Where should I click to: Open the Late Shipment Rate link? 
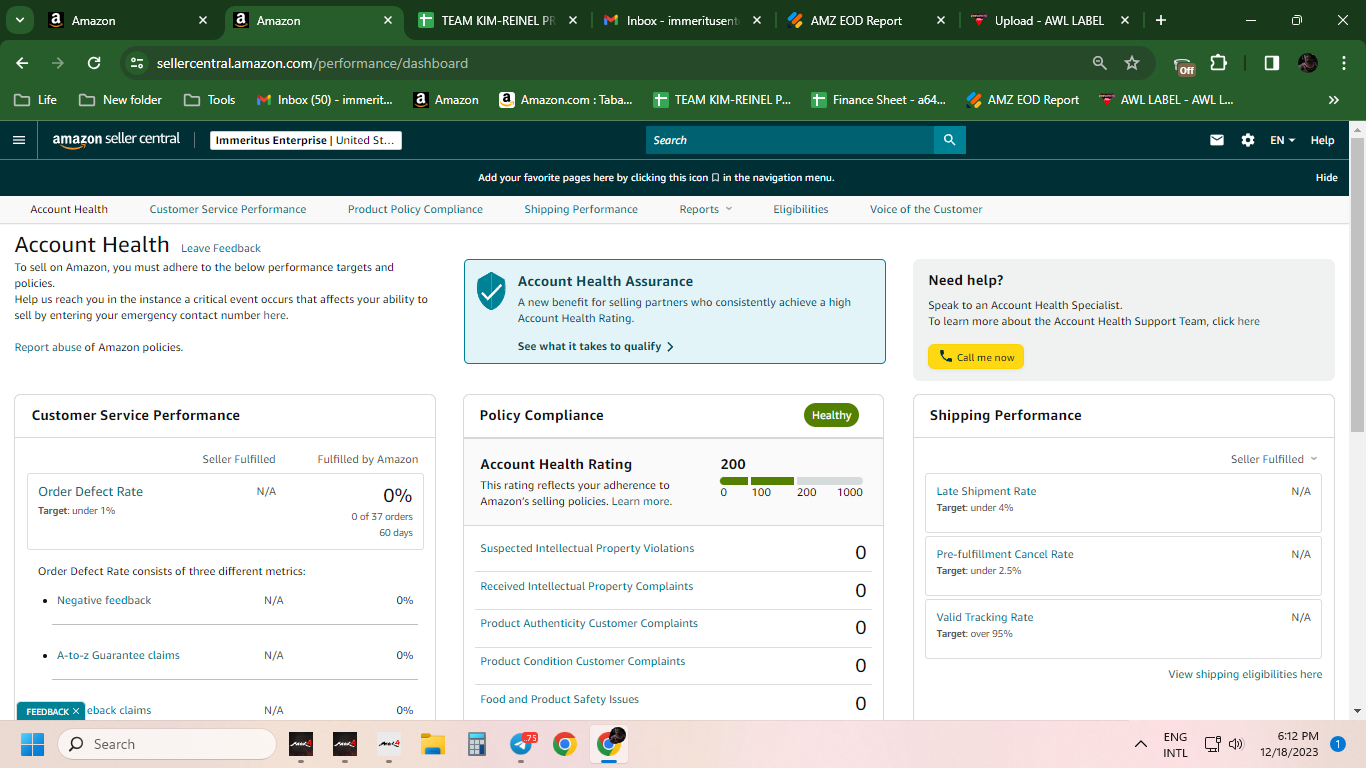coord(986,491)
